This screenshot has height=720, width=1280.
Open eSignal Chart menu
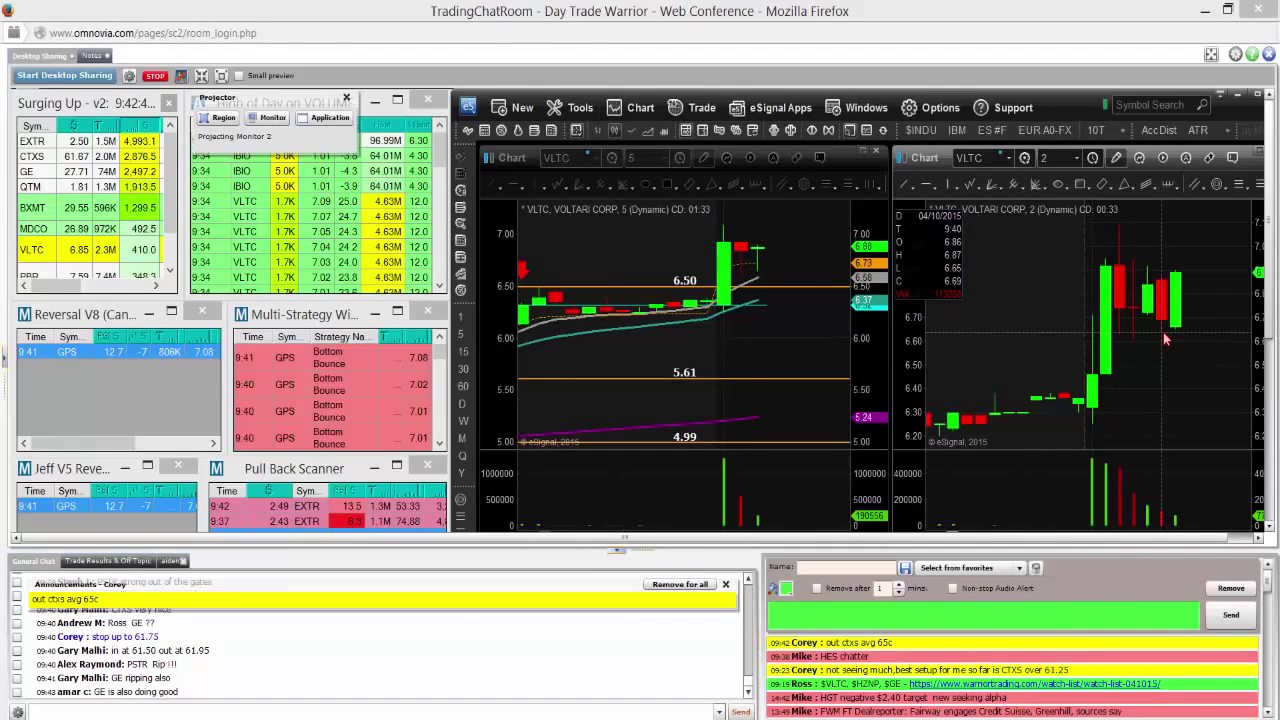point(630,107)
